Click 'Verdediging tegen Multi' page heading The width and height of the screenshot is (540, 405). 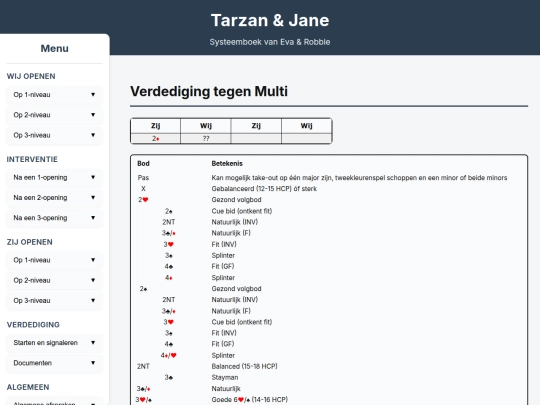point(209,92)
